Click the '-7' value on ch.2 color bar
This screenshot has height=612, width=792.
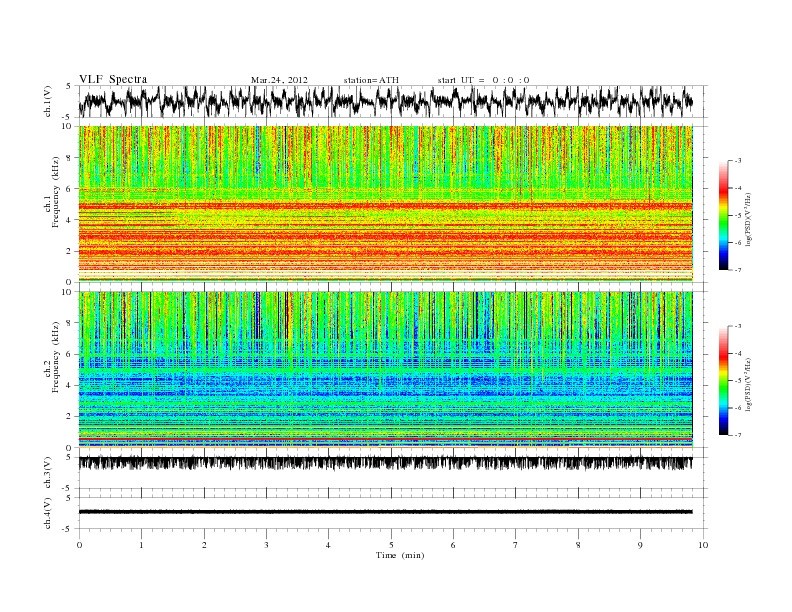pos(738,435)
